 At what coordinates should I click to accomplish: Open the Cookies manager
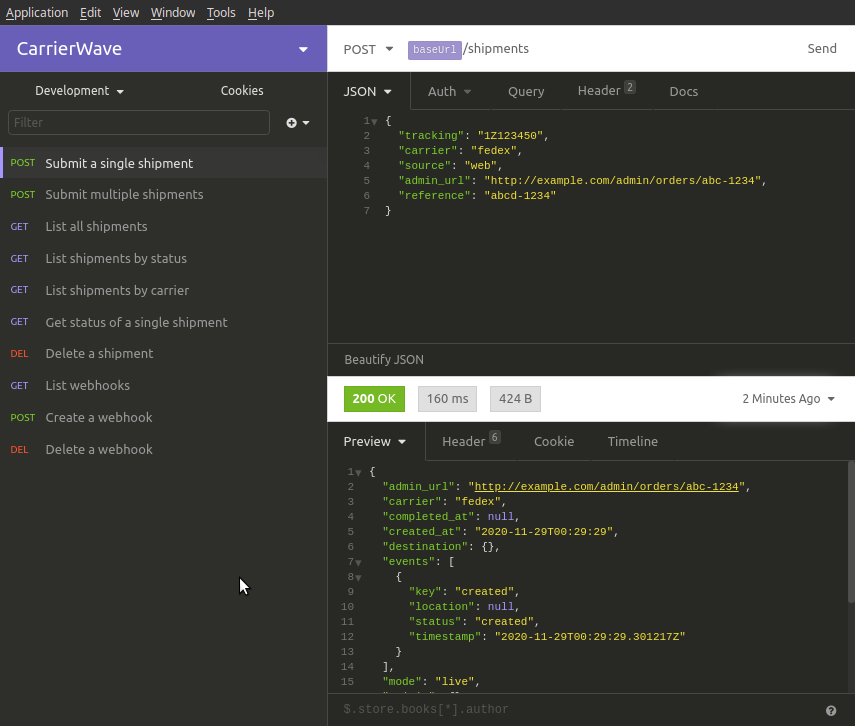click(x=242, y=91)
